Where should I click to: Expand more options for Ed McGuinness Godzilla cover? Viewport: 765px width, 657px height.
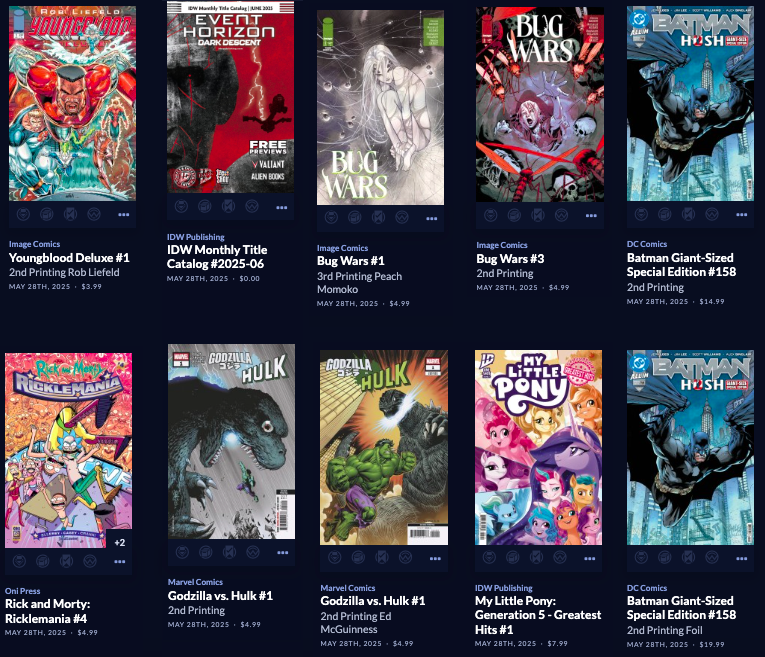click(x=435, y=558)
